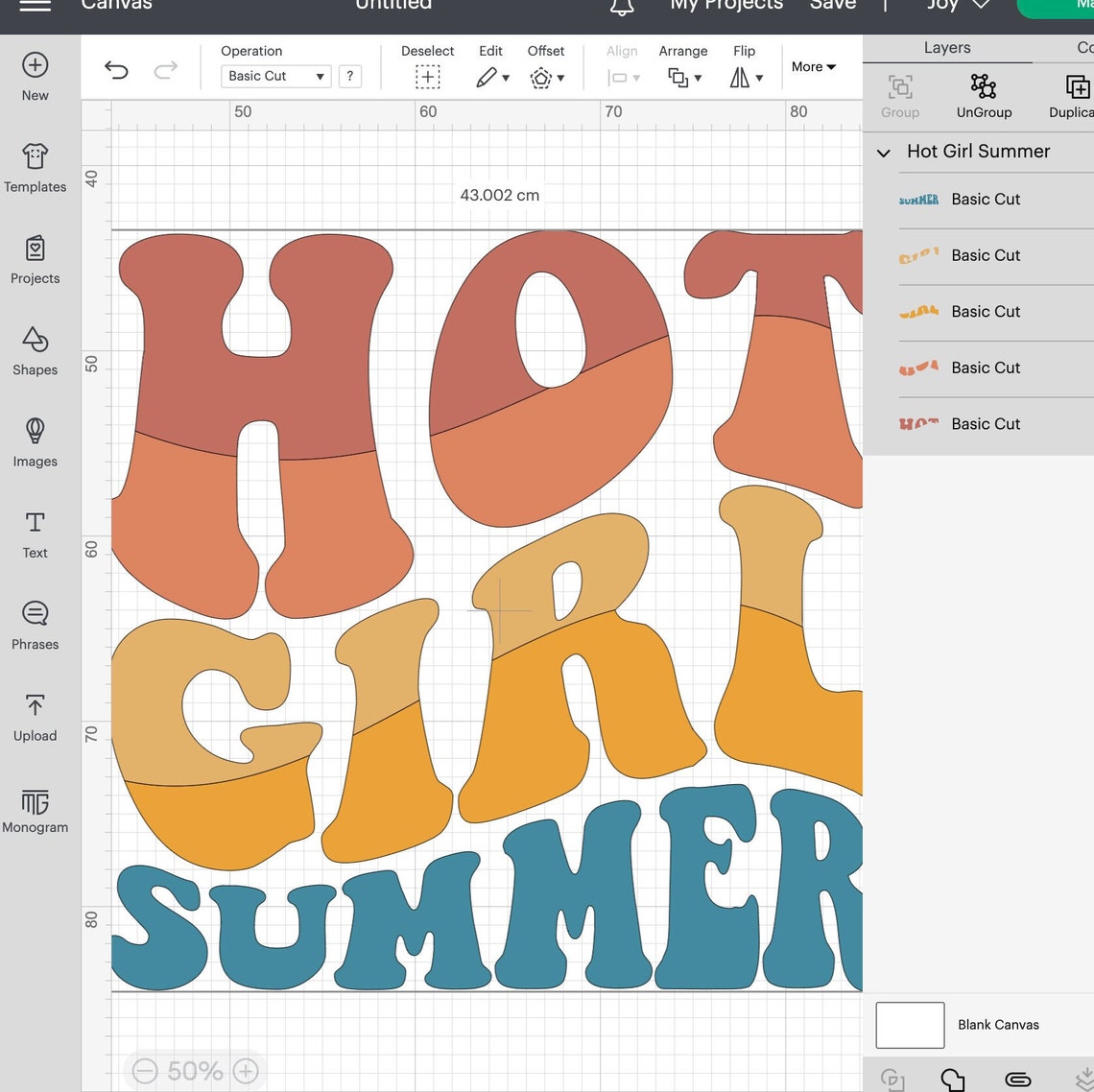Screen dimensions: 1094x1092
Task: Collapse the Hot Girl Summer group
Action: [883, 153]
